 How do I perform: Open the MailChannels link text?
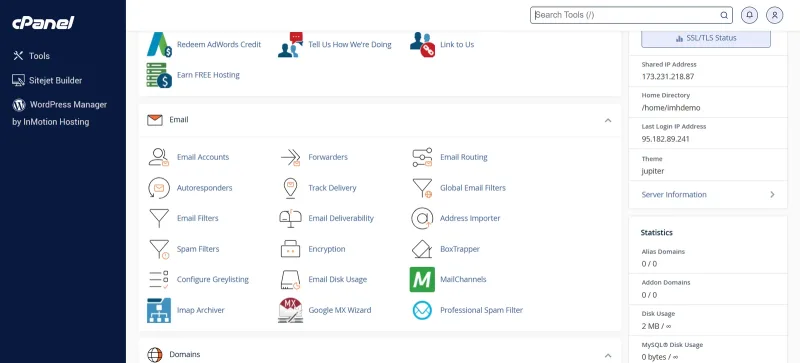click(x=463, y=279)
